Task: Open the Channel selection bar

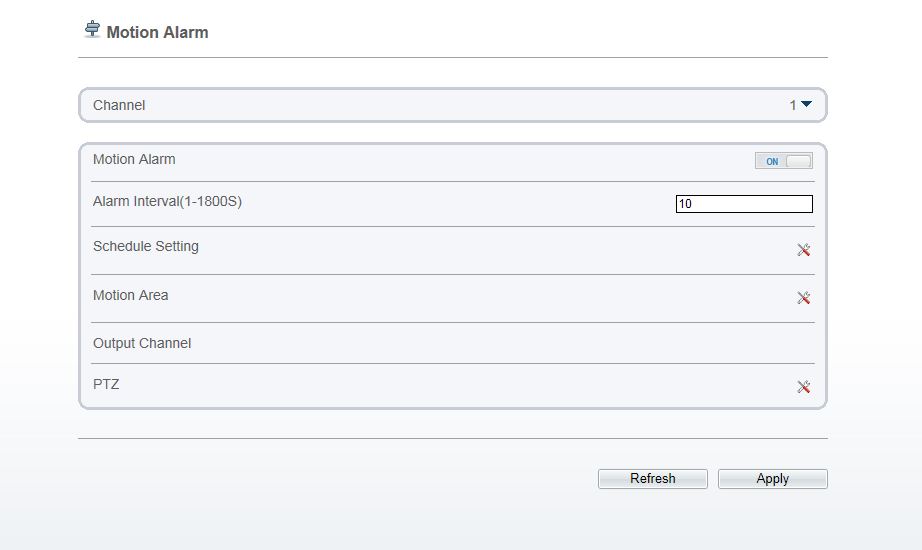Action: [453, 105]
